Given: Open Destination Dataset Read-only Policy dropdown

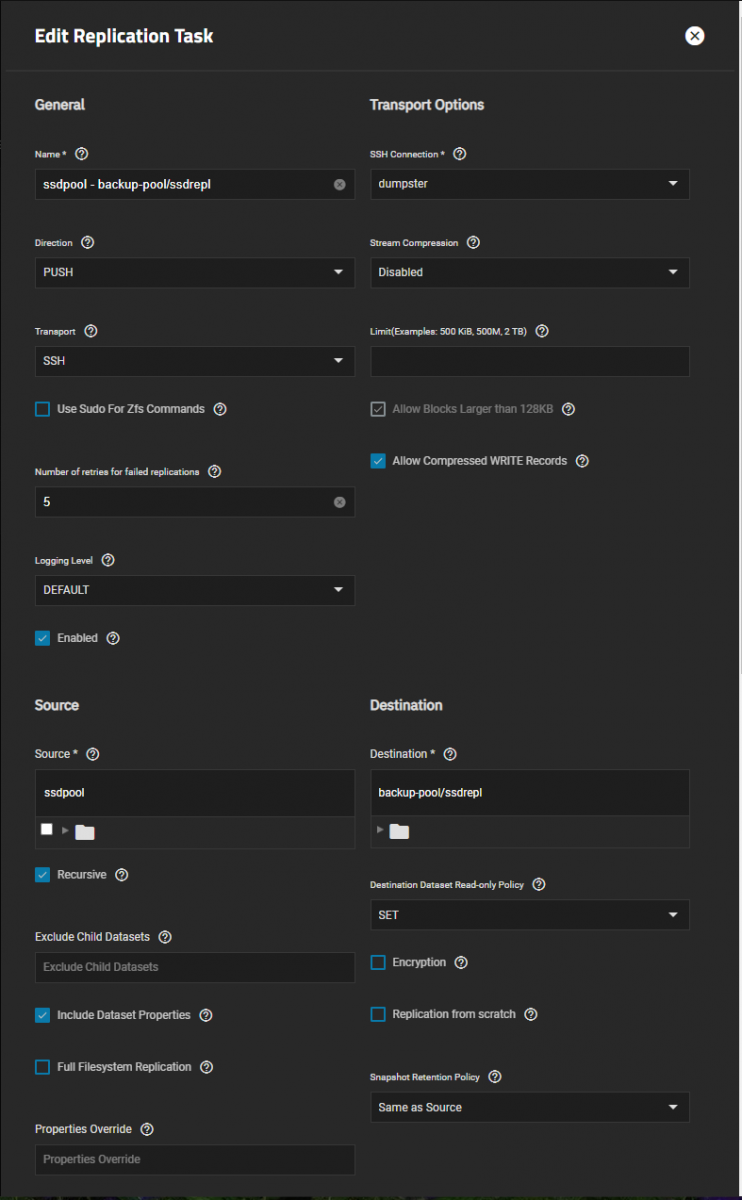Looking at the screenshot, I should point(529,915).
